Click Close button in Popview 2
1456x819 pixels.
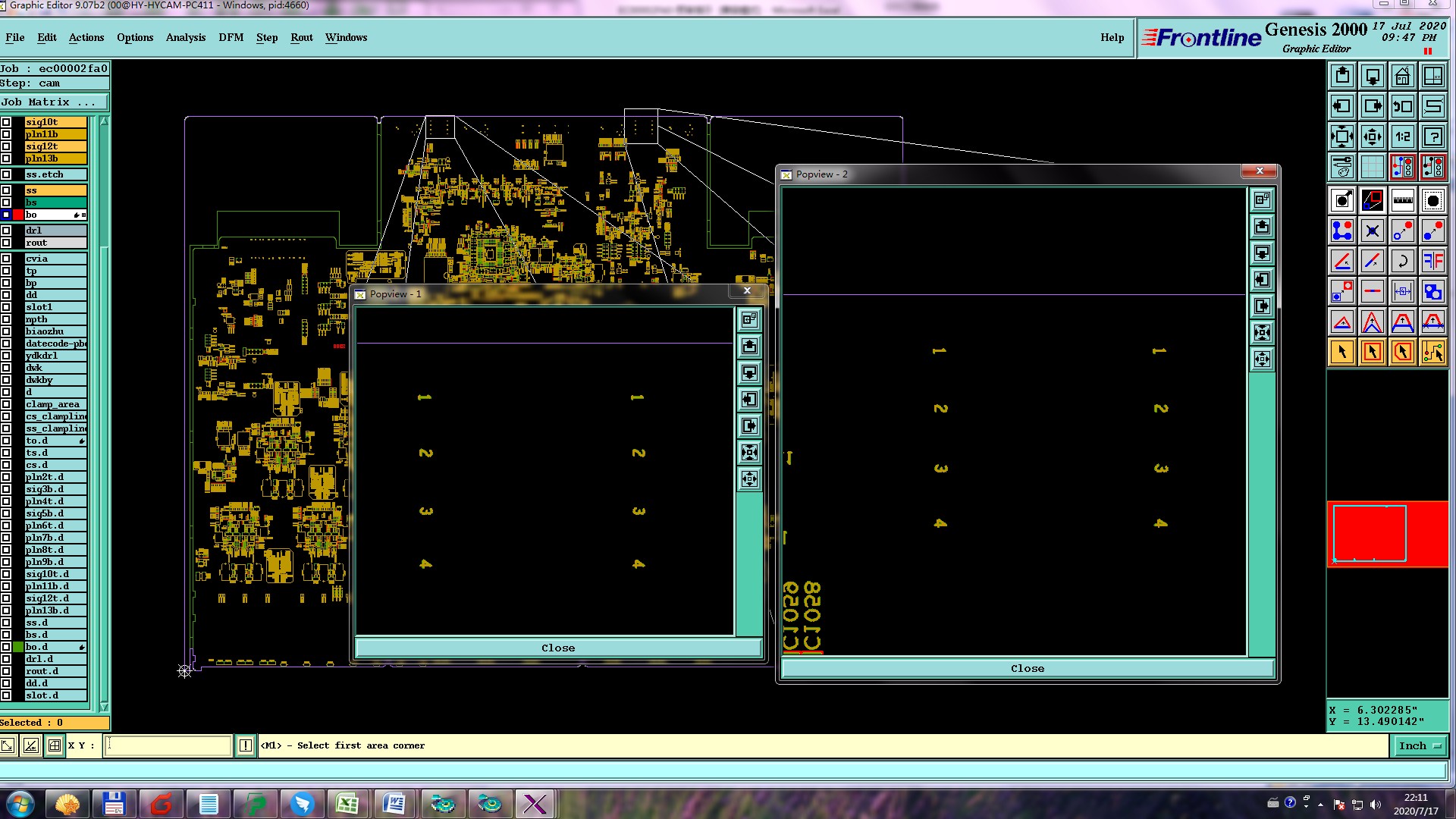tap(1027, 668)
